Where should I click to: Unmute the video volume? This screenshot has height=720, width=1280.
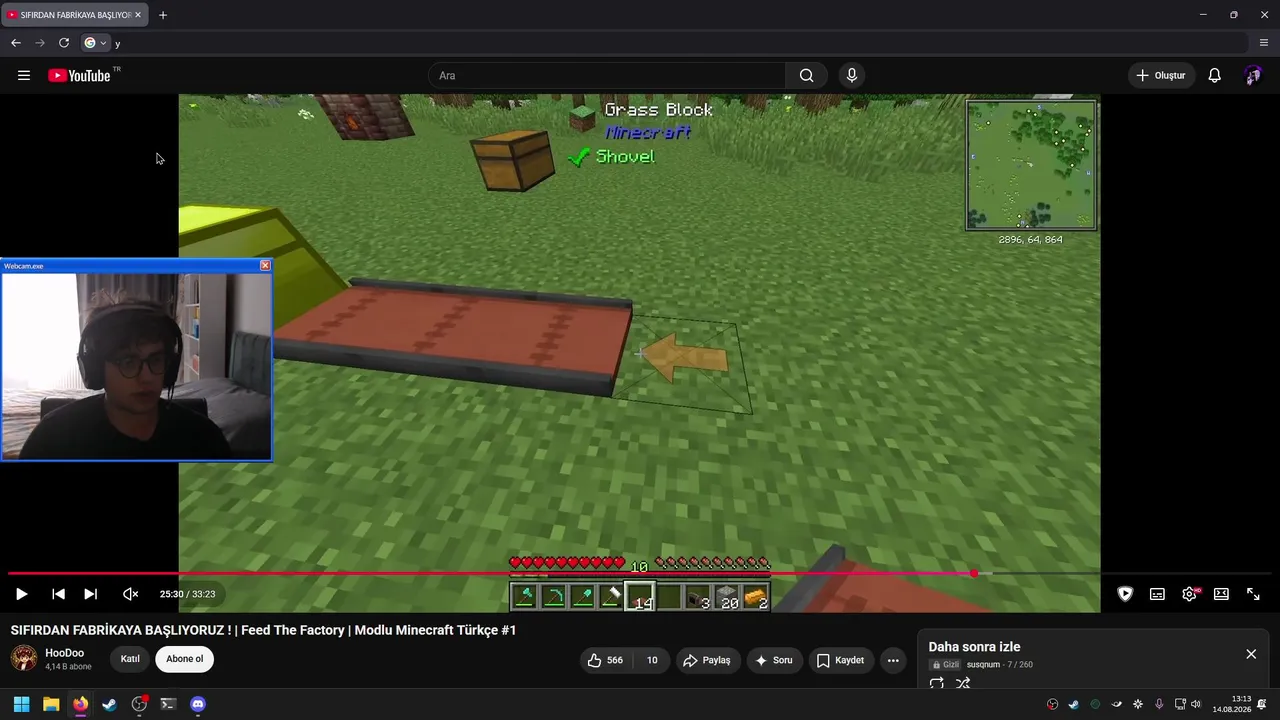(x=130, y=594)
